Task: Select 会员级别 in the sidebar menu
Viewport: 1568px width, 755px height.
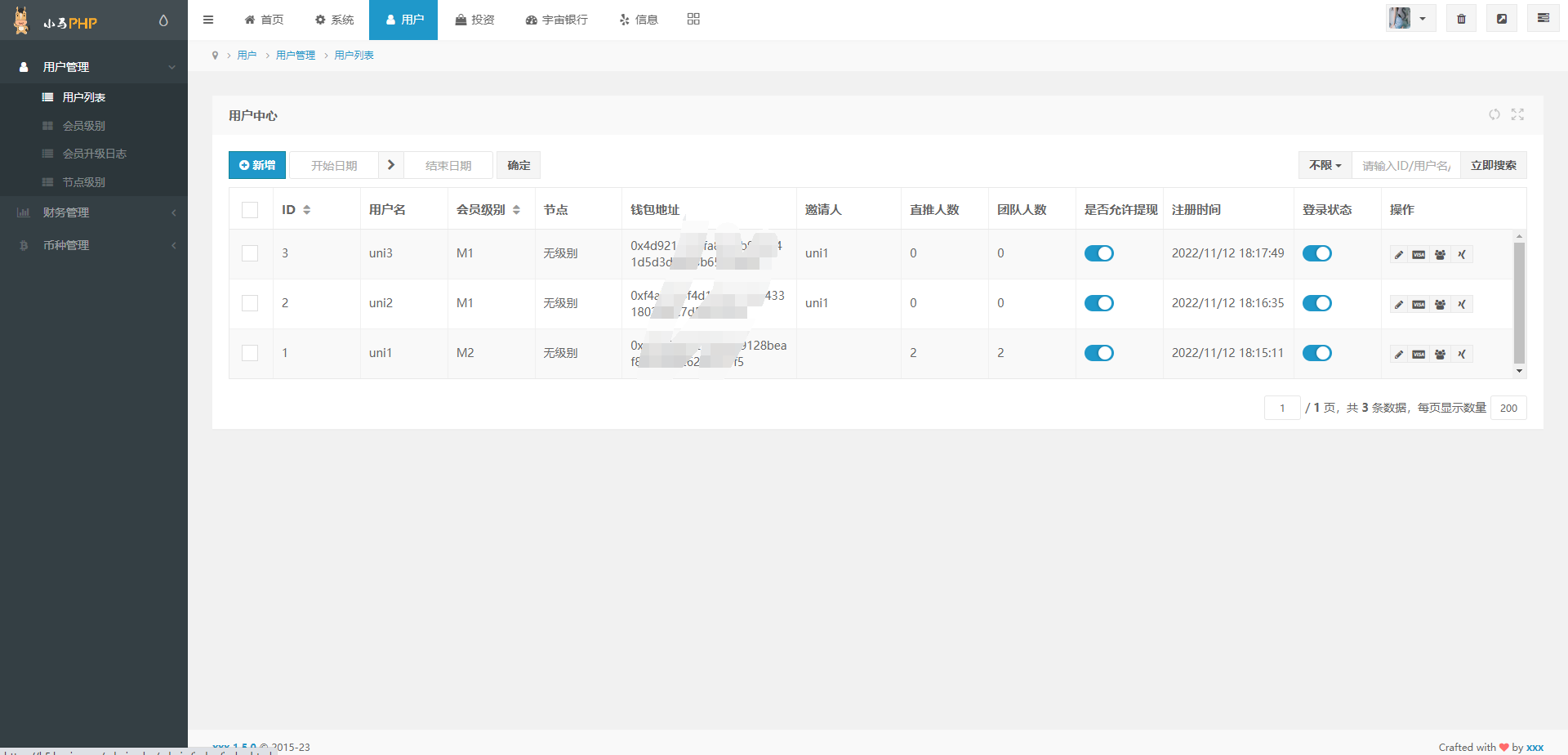Action: (84, 126)
